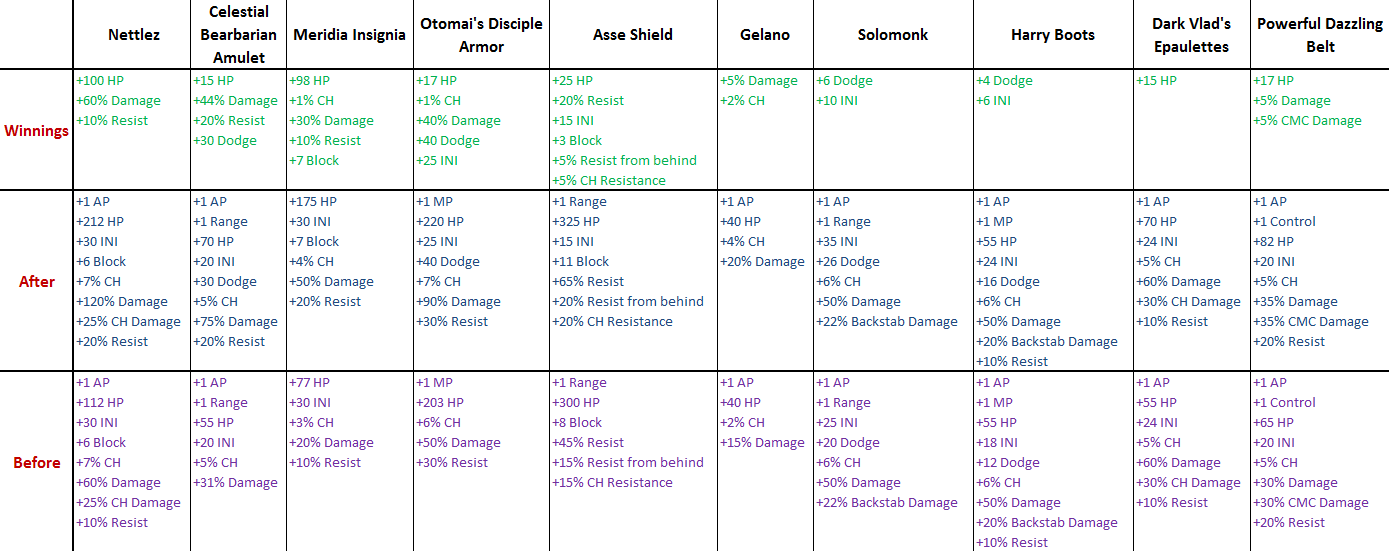Click the Powerful Dazzling Belt header
Viewport: 1389px width, 551px height.
point(1319,34)
